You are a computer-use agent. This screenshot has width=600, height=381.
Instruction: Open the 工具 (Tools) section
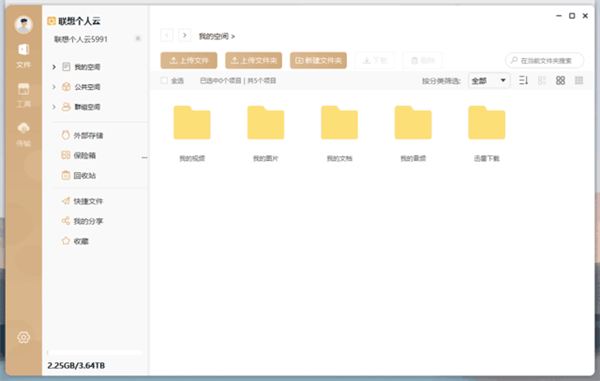(x=23, y=95)
